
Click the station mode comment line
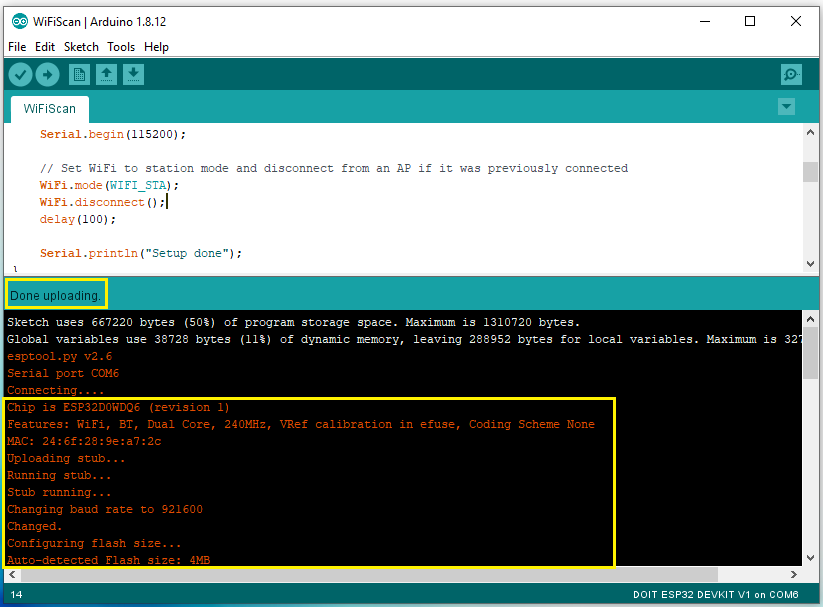tap(334, 168)
